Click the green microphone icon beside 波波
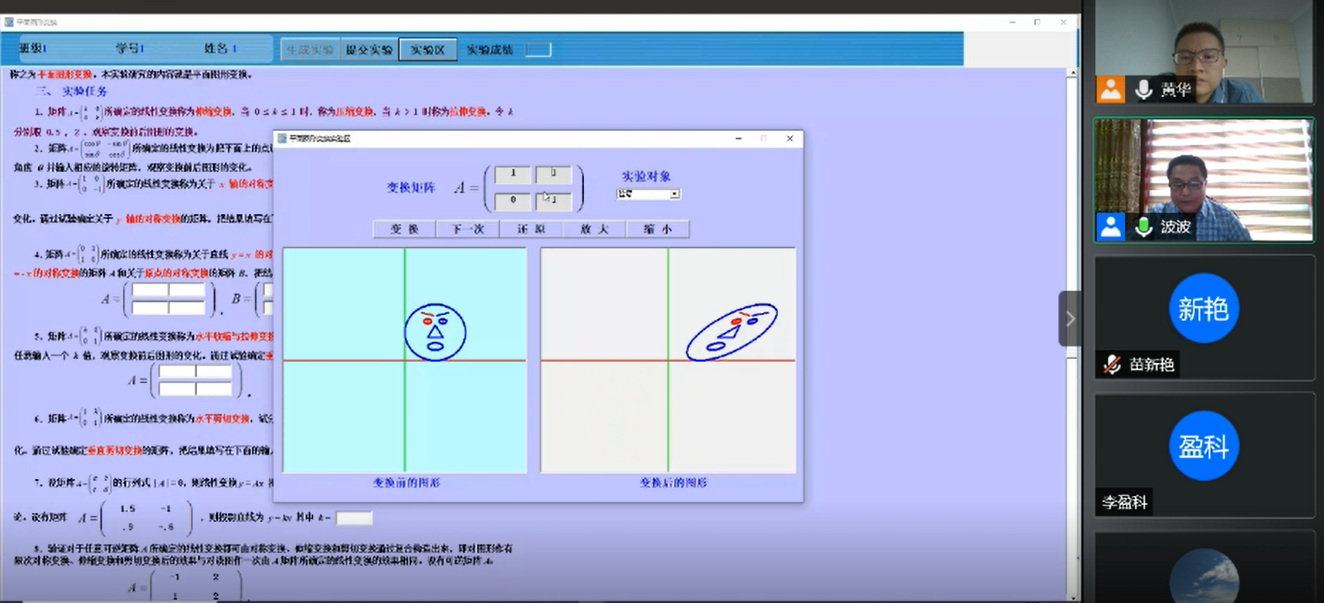 pyautogui.click(x=1144, y=227)
